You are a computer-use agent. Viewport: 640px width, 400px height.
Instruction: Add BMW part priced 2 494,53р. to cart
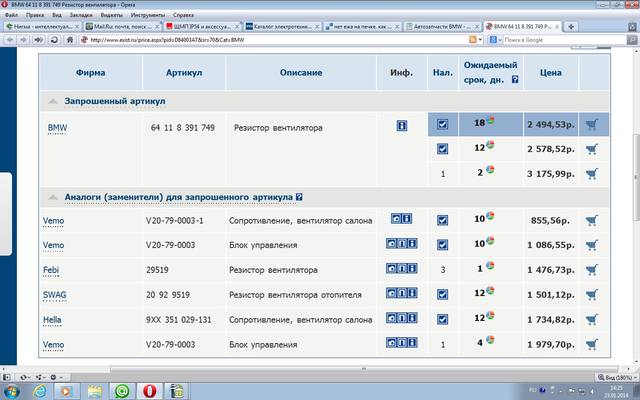point(592,124)
